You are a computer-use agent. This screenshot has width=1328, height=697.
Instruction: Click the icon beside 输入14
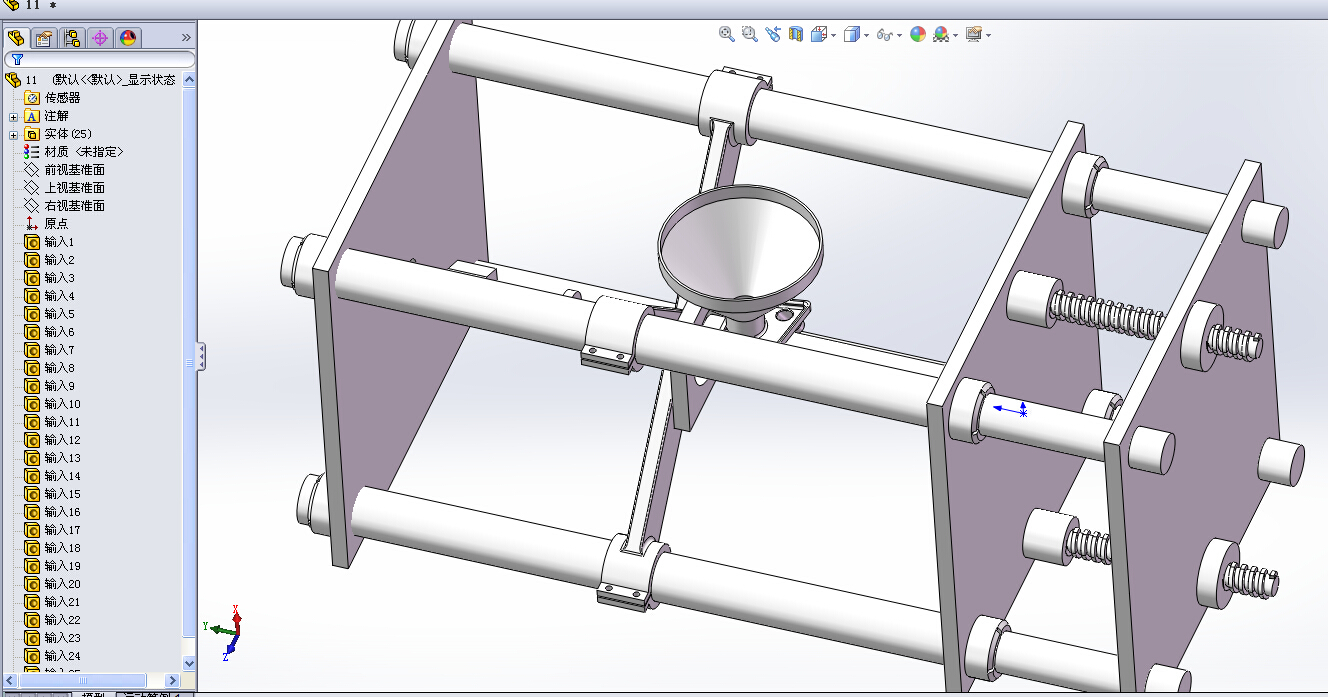32,476
